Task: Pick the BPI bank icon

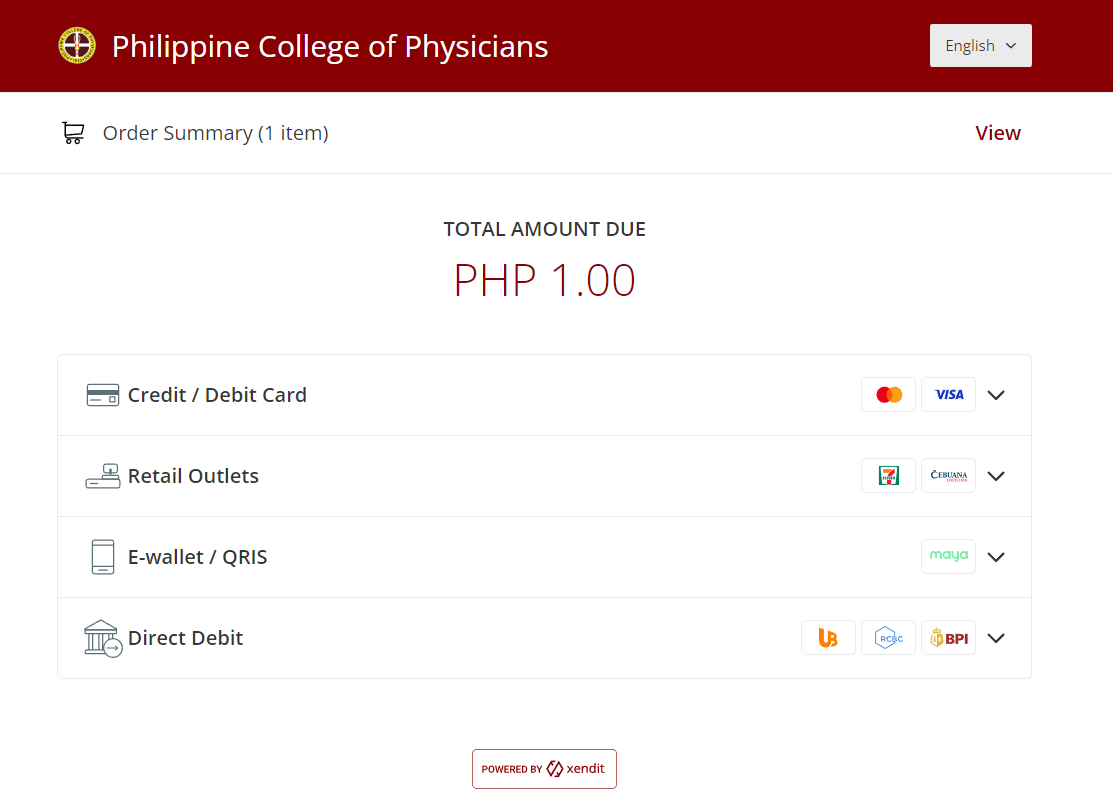Action: (948, 638)
